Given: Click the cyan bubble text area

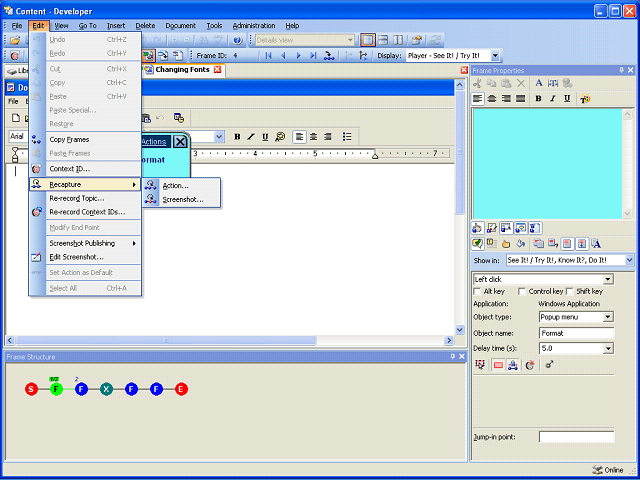Looking at the screenshot, I should click(547, 164).
